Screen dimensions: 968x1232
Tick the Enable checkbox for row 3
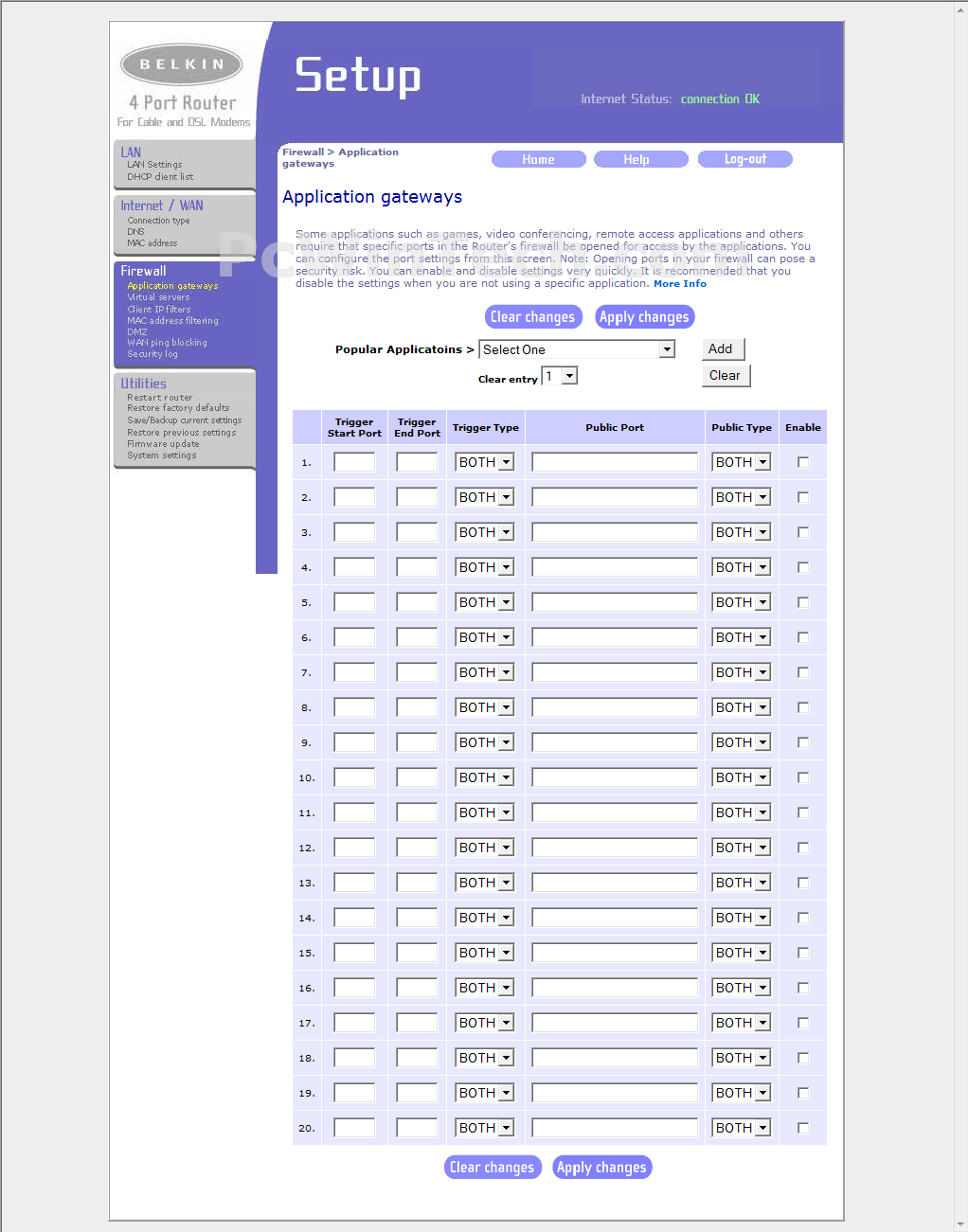(803, 532)
